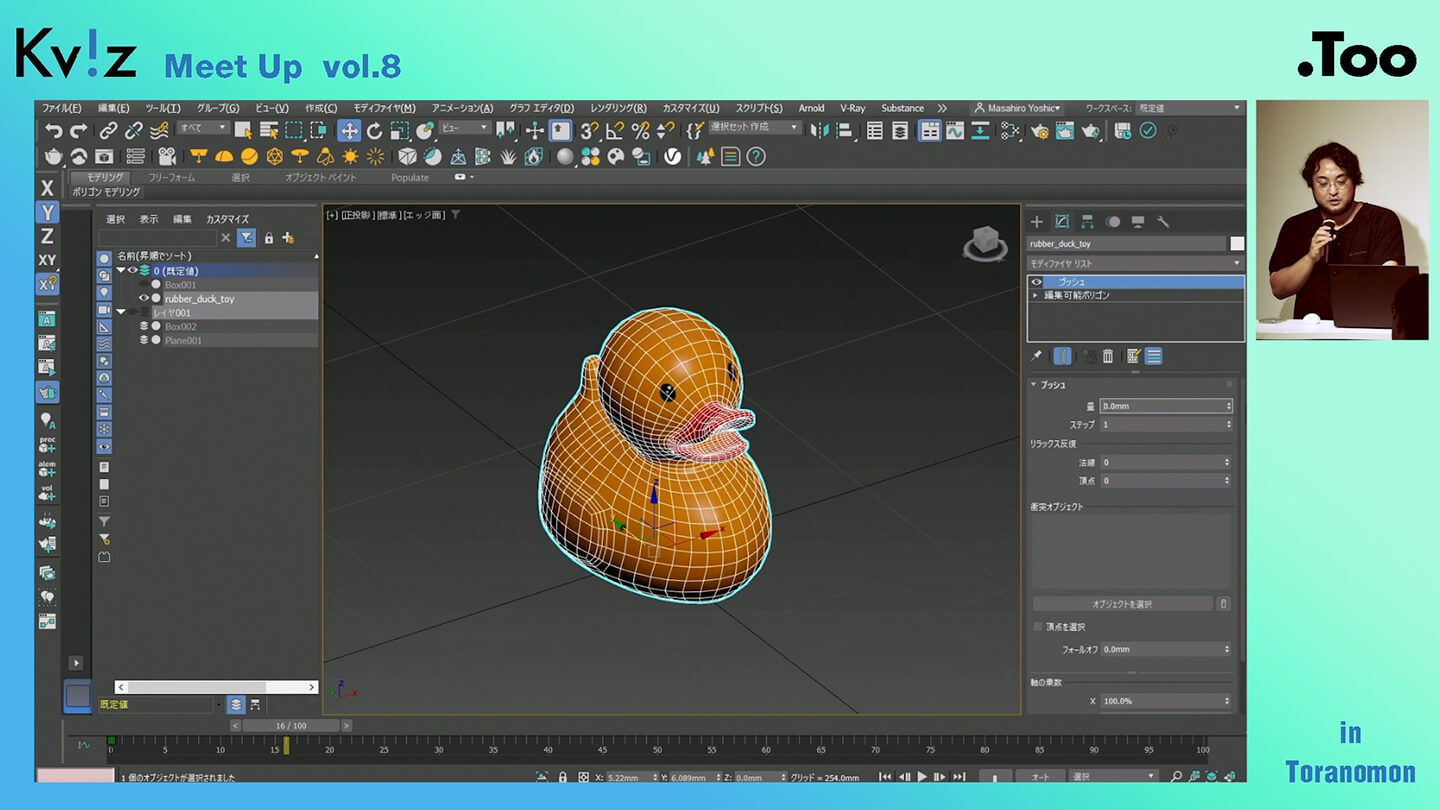Toggle visibility eye of rubber_duck_toy

[x=144, y=299]
